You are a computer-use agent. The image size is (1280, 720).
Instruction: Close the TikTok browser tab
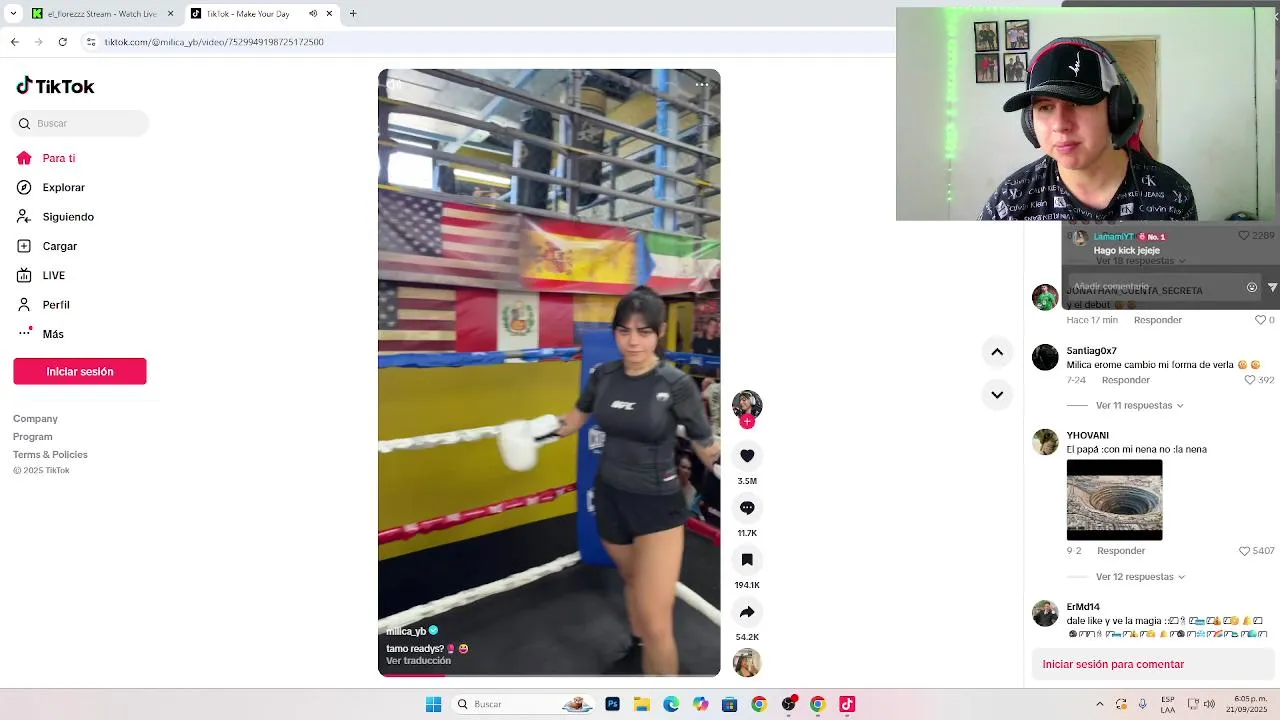(x=329, y=14)
